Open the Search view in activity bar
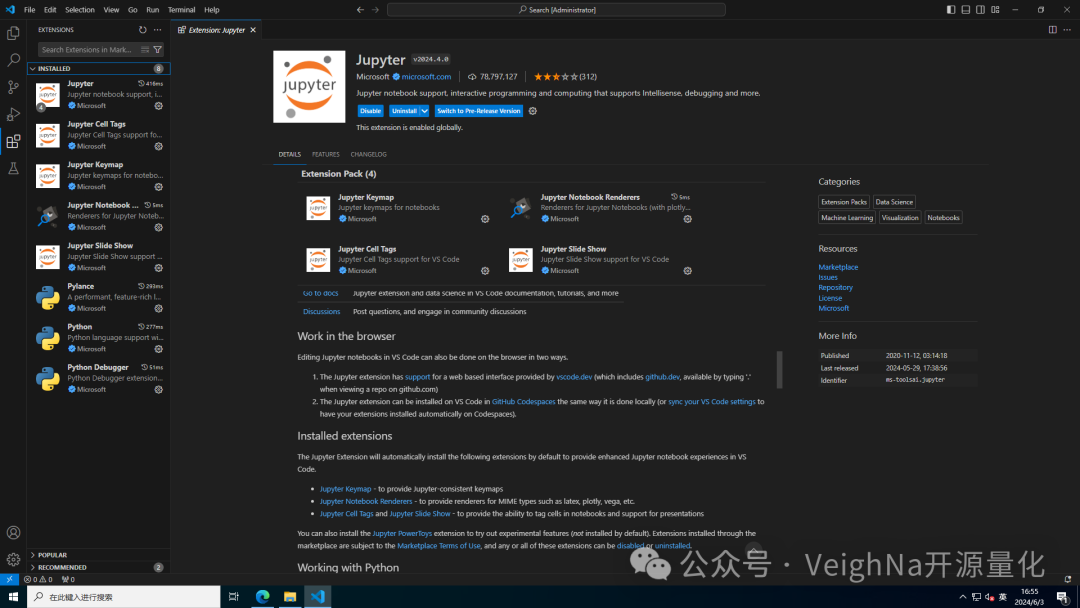1080x608 pixels. pos(13,60)
